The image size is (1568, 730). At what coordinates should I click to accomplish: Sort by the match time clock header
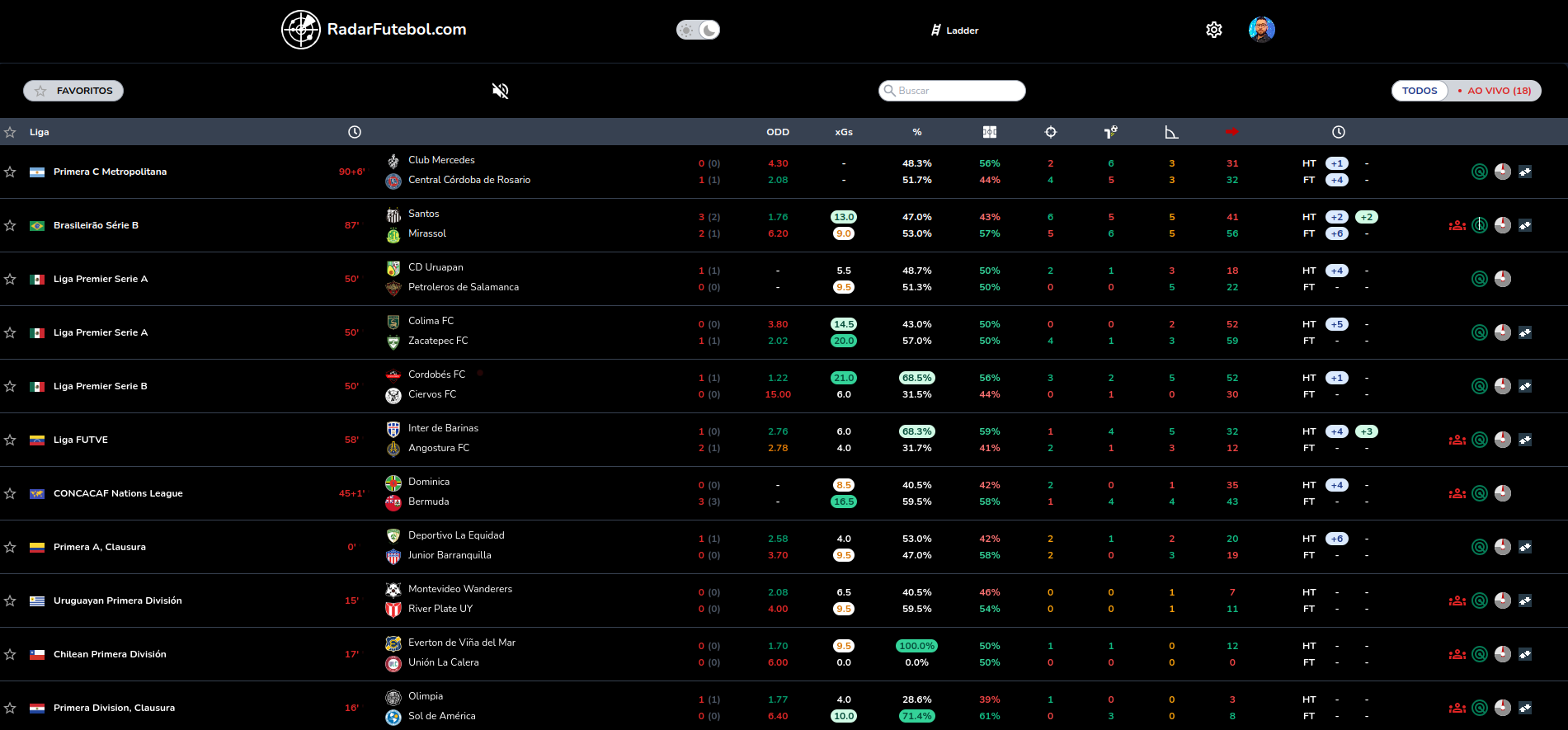(355, 132)
